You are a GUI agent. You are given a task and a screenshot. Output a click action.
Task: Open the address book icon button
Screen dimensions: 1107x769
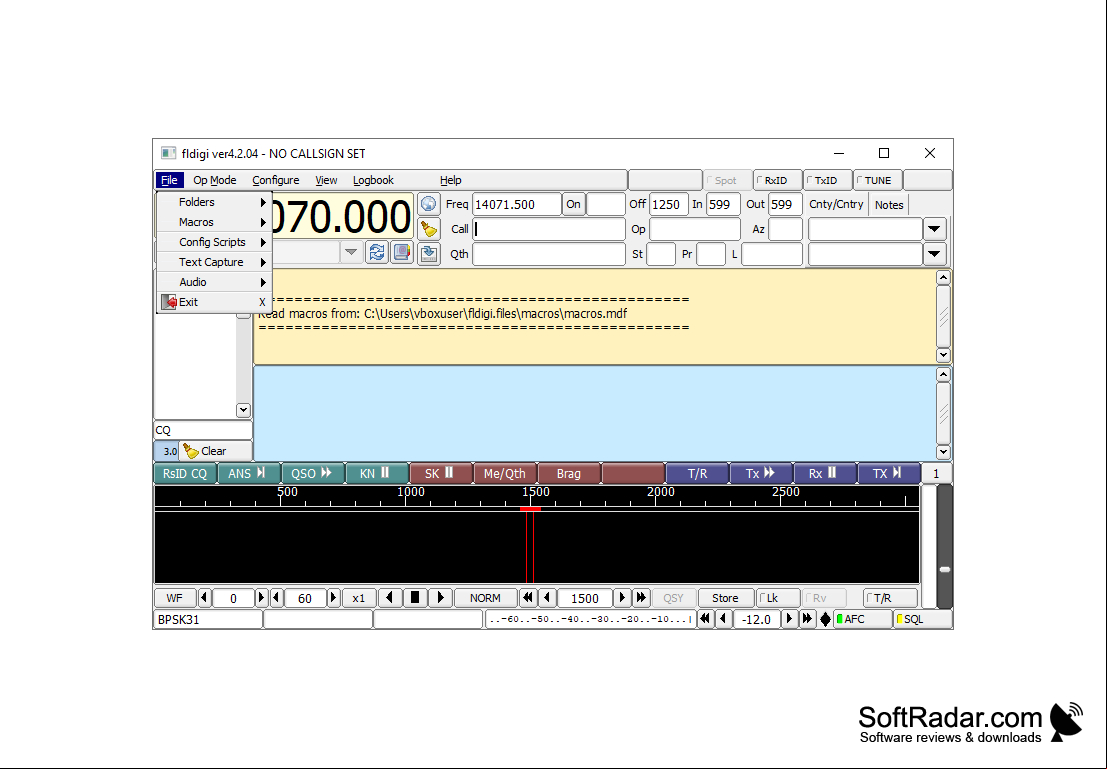click(x=402, y=252)
